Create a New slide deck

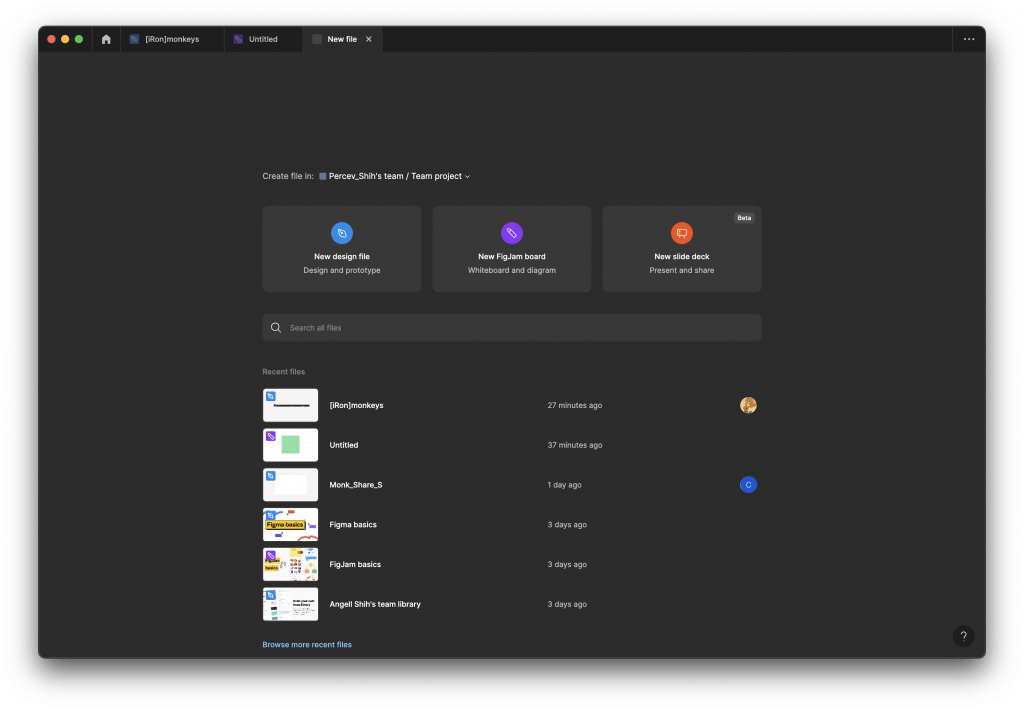pos(681,249)
